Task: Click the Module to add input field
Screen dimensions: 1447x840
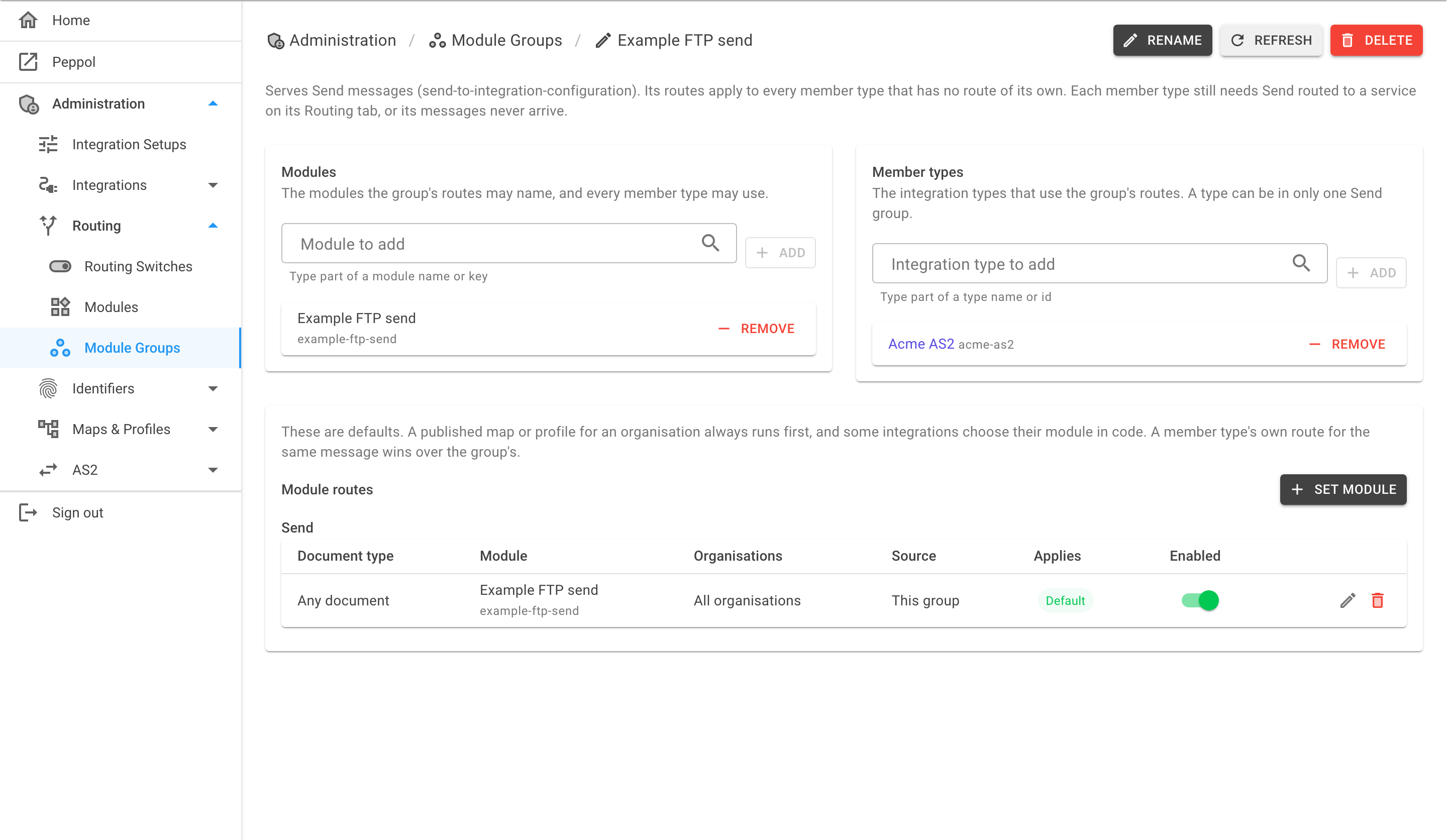Action: (509, 243)
